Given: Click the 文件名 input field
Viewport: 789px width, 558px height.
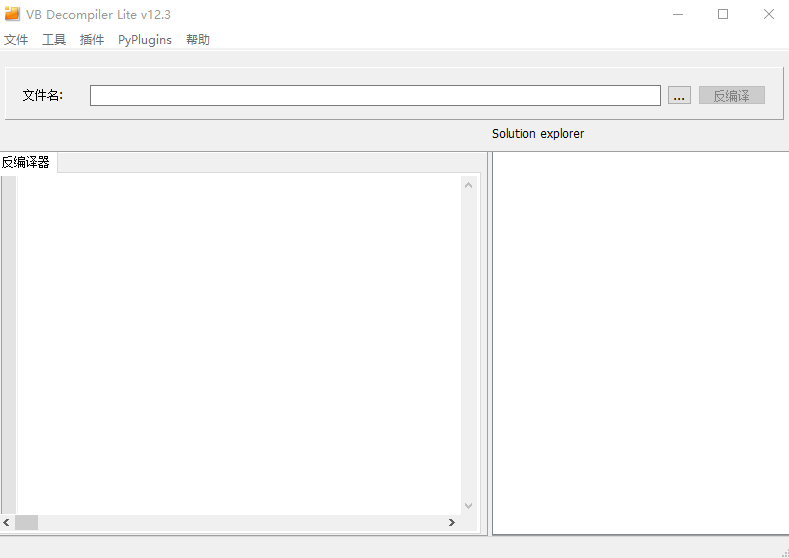Looking at the screenshot, I should coord(375,96).
